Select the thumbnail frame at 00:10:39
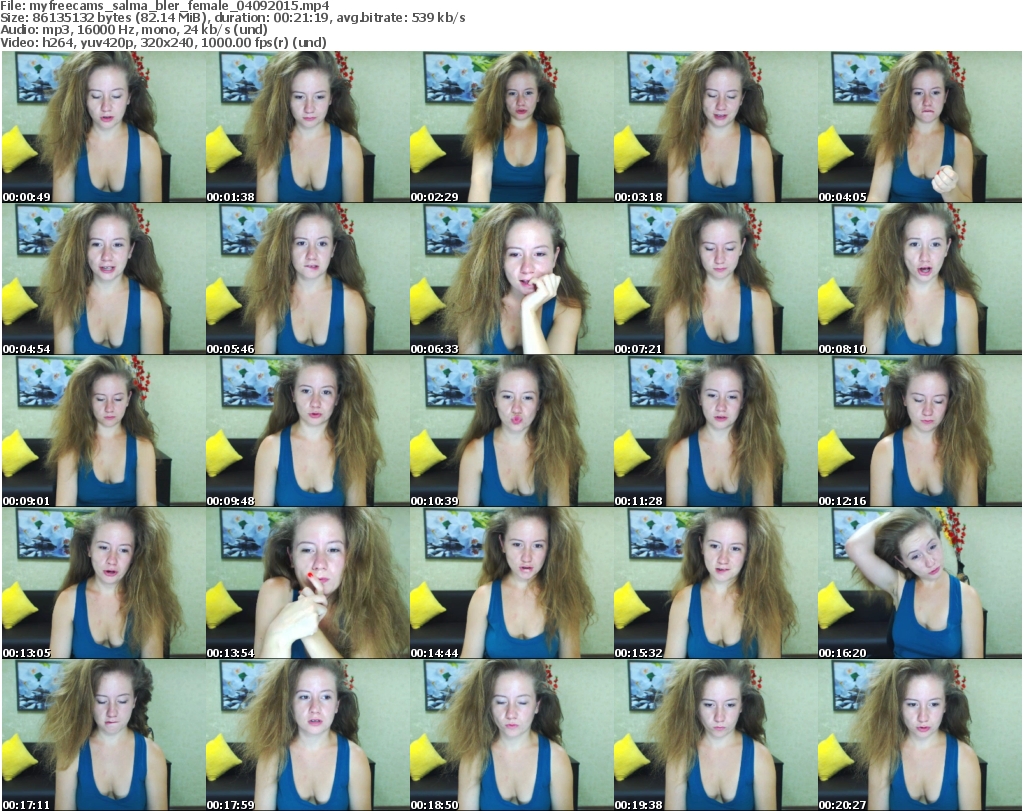 coord(511,431)
